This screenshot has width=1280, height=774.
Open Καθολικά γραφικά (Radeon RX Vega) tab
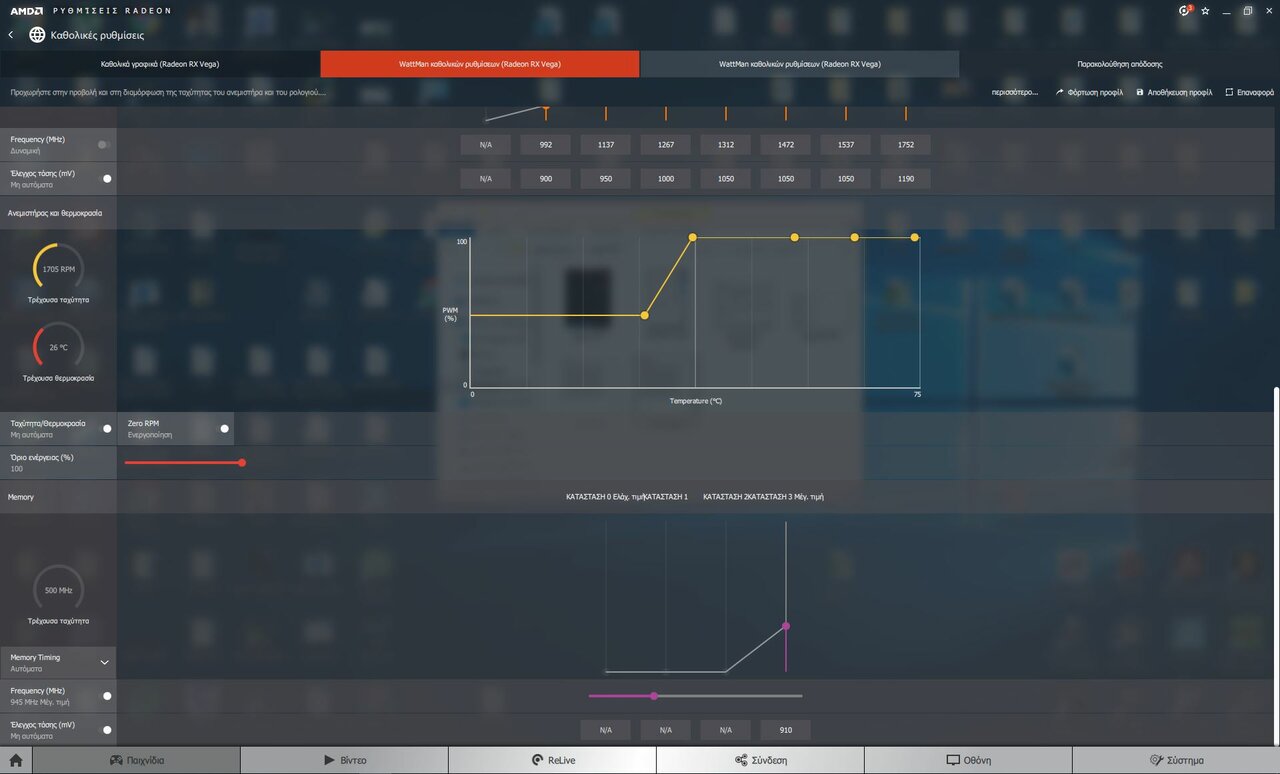160,64
